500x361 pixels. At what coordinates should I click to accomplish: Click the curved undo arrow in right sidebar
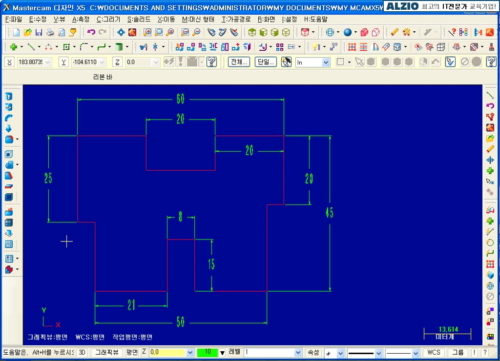click(490, 106)
